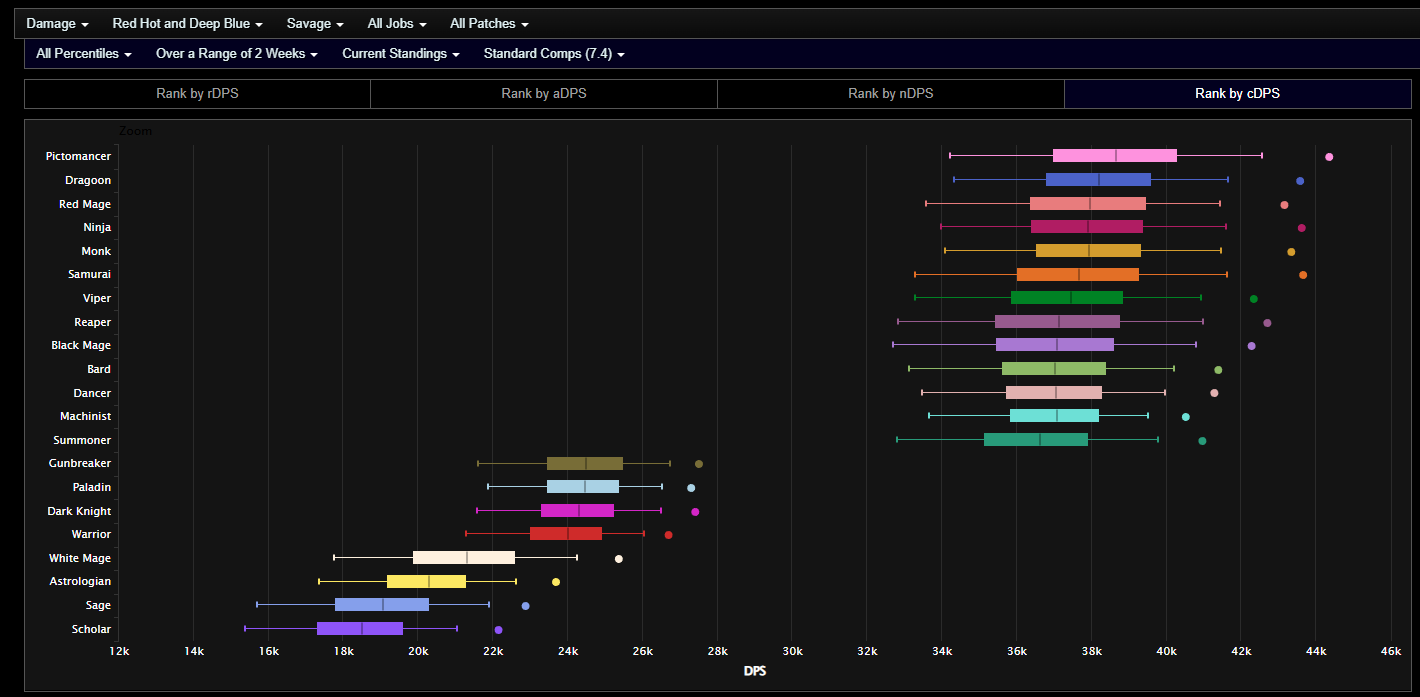The height and width of the screenshot is (697, 1420).
Task: Click the Samurai max outlier dot
Action: 1303,275
